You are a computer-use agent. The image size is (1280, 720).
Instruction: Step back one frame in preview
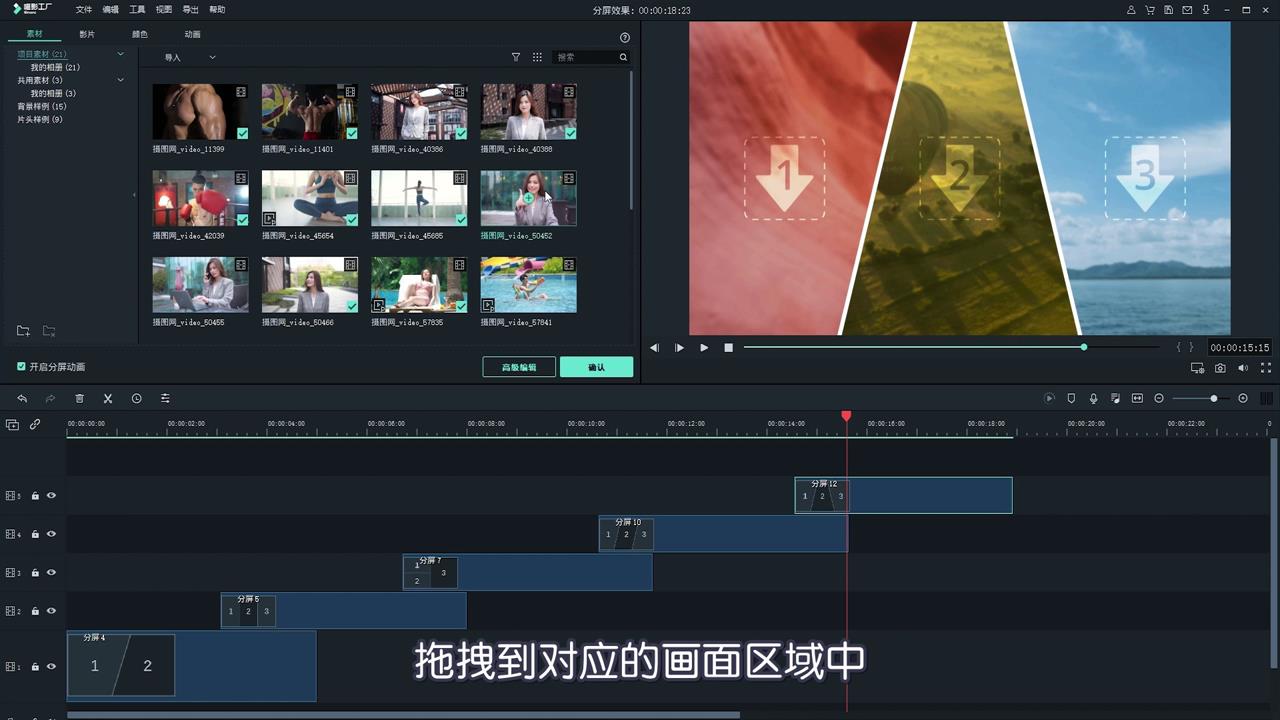click(654, 347)
